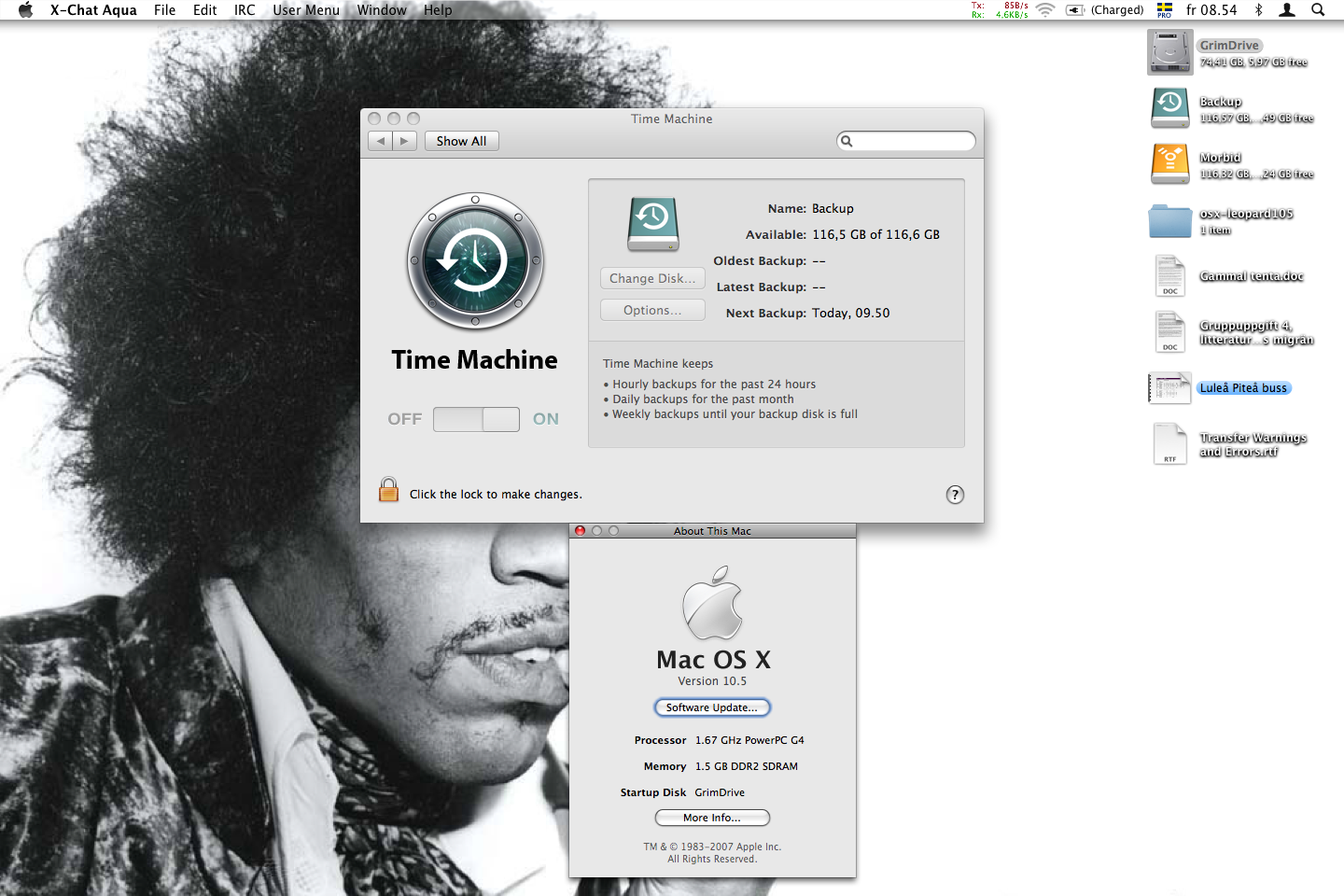Screen dimensions: 1344x896
Task: Click the Version 10.5 text
Action: 712,681
